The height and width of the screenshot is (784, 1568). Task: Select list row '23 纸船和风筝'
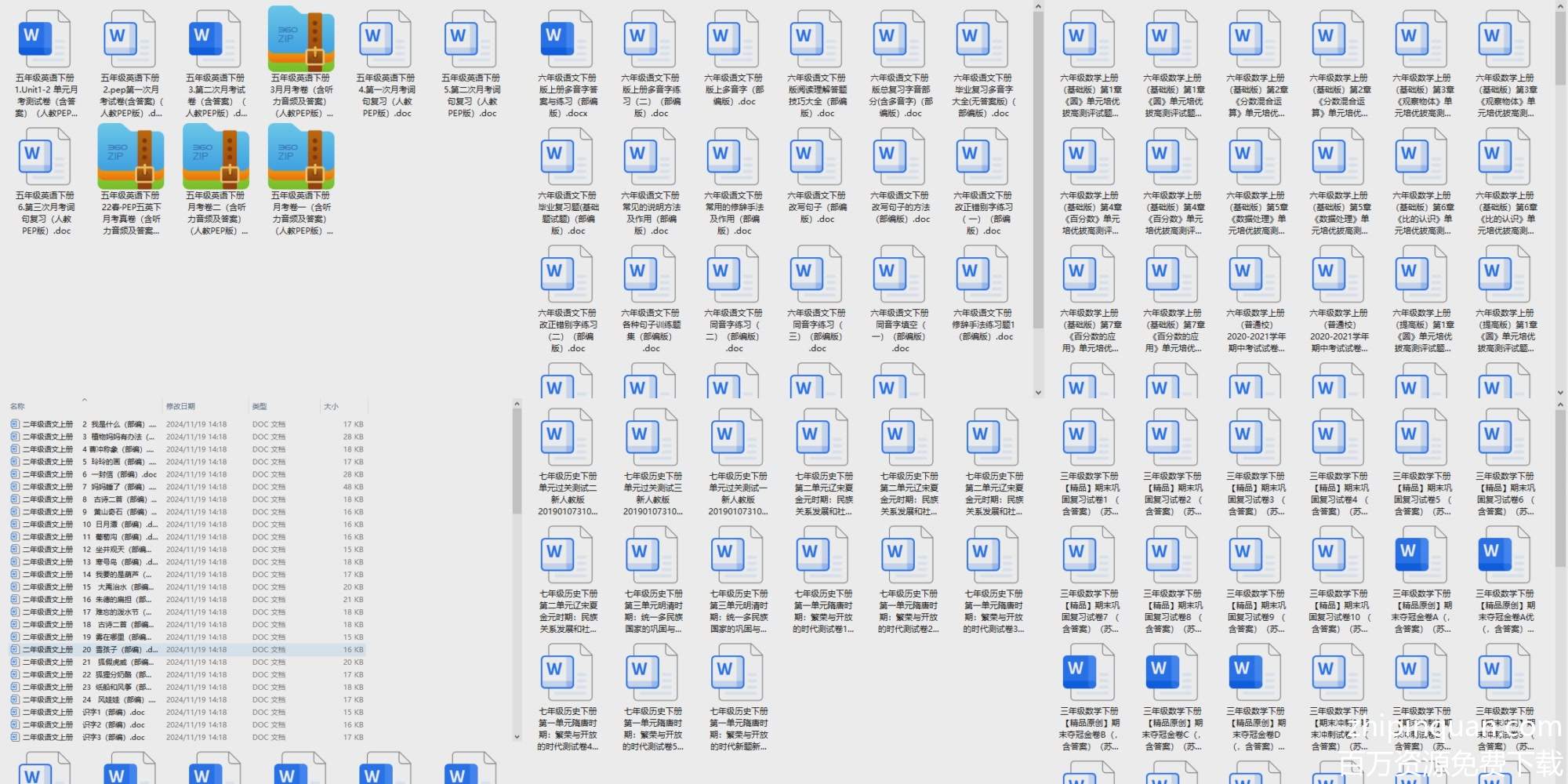click(187, 688)
